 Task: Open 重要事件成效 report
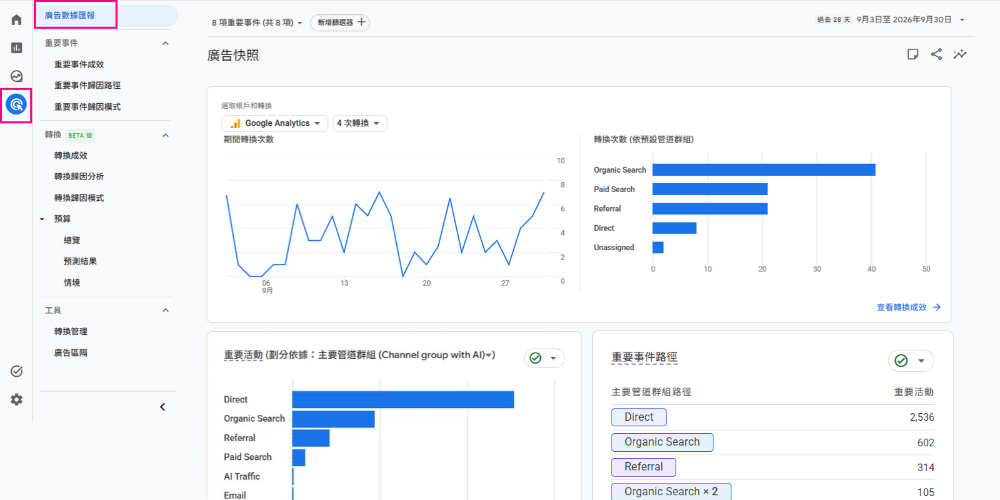click(79, 64)
